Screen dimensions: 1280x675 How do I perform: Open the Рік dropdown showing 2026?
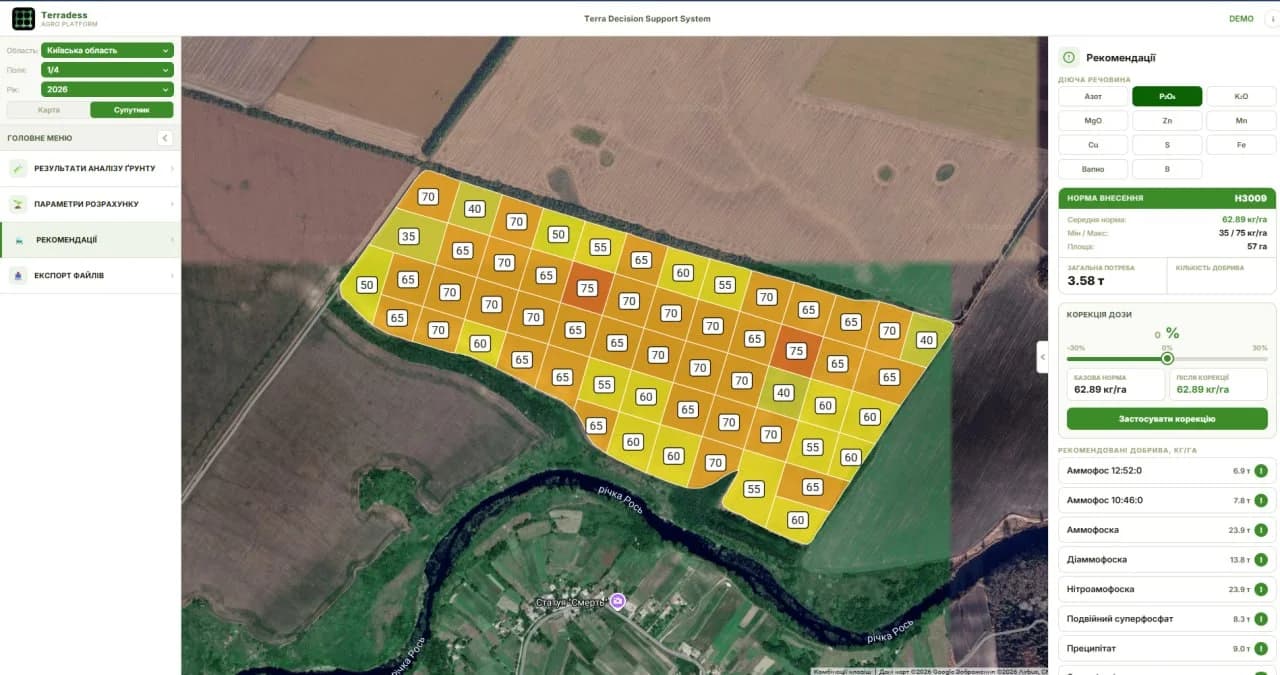click(108, 89)
